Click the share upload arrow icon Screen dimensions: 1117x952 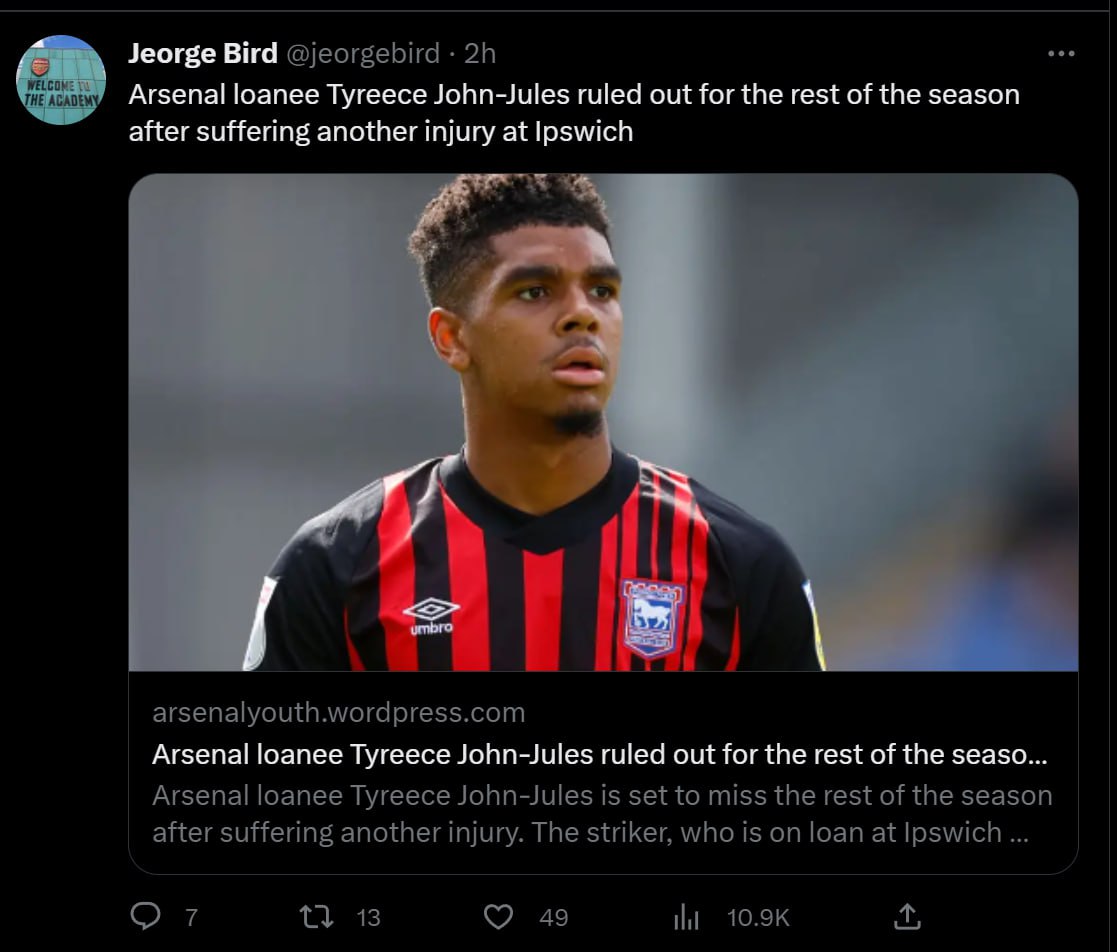[x=906, y=916]
